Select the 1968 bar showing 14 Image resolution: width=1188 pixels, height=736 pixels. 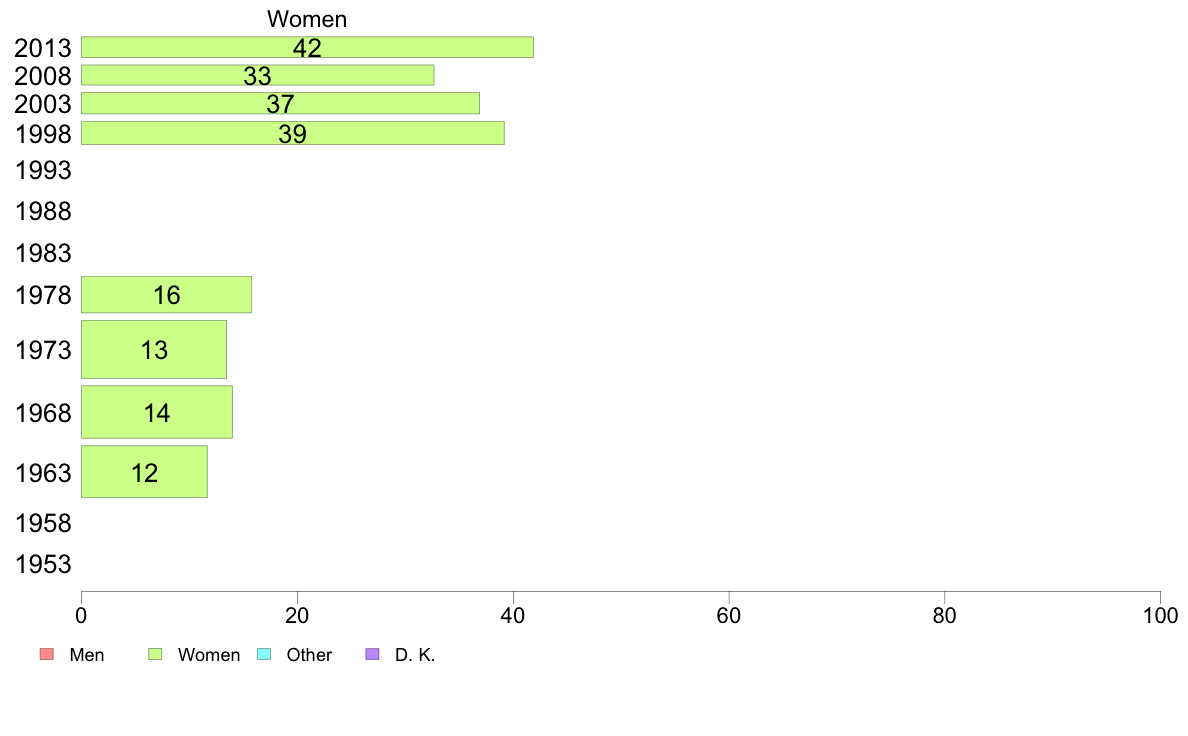click(157, 412)
